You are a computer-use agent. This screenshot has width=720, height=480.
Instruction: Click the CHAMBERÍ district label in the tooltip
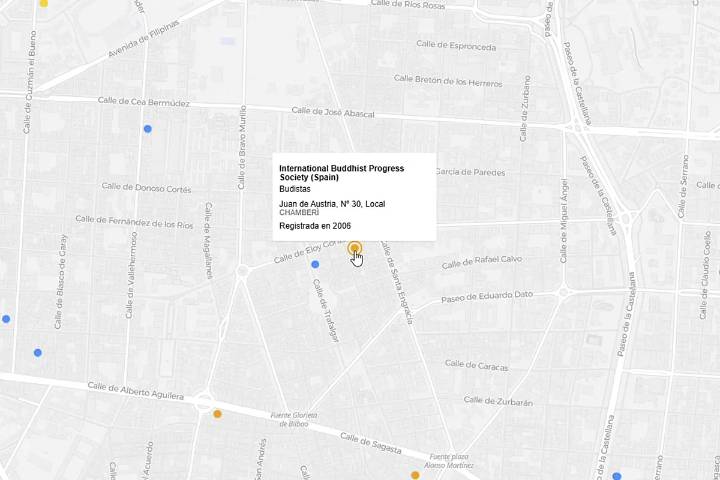pyautogui.click(x=299, y=213)
